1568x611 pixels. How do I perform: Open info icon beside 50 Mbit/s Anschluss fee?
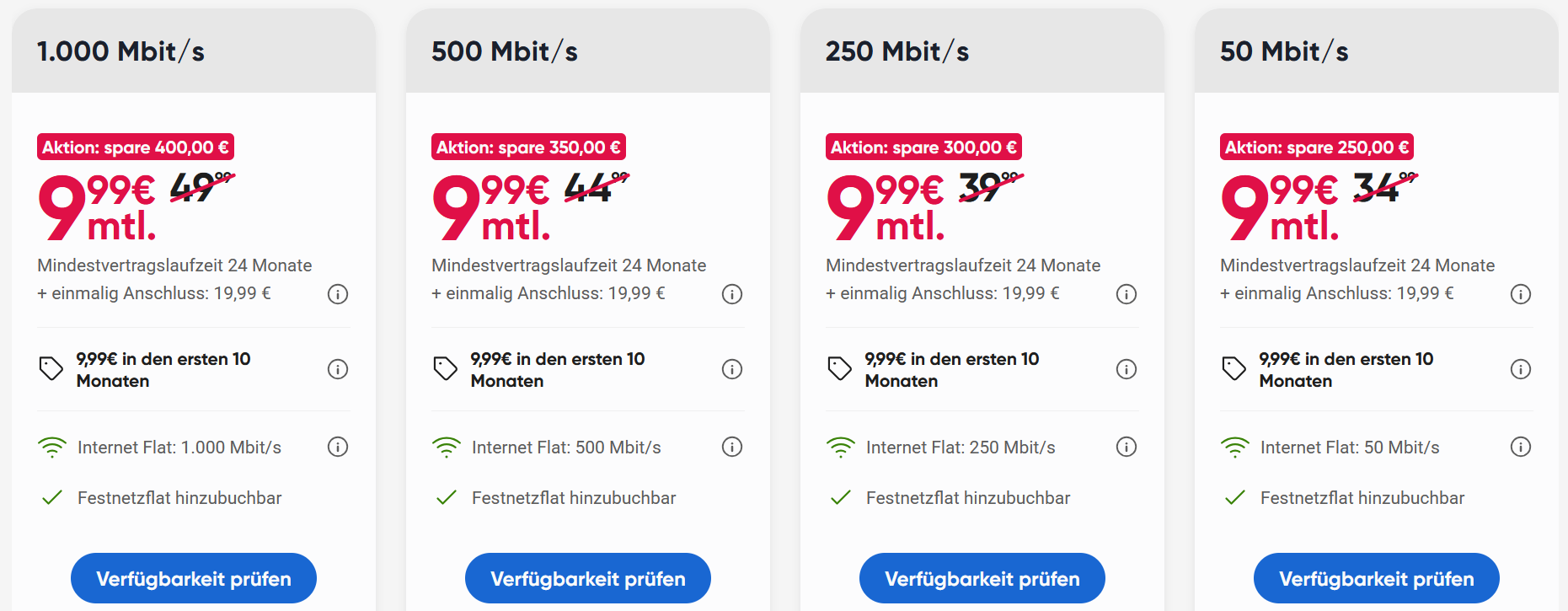click(x=1521, y=294)
